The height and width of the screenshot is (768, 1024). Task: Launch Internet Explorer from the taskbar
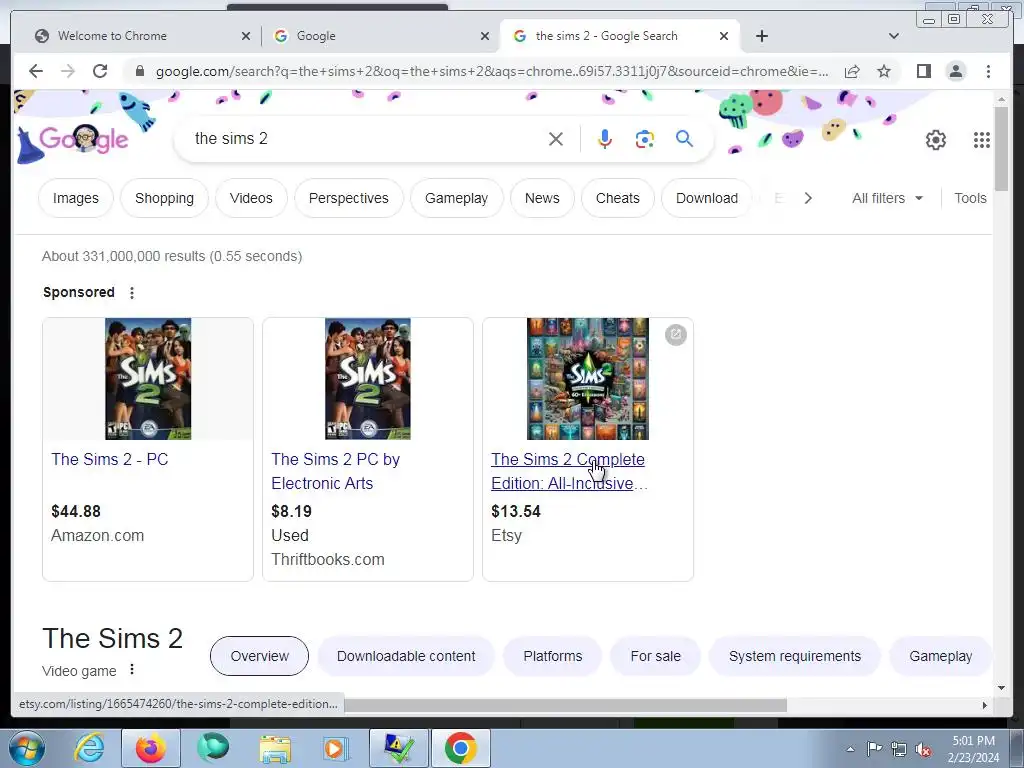(89, 748)
